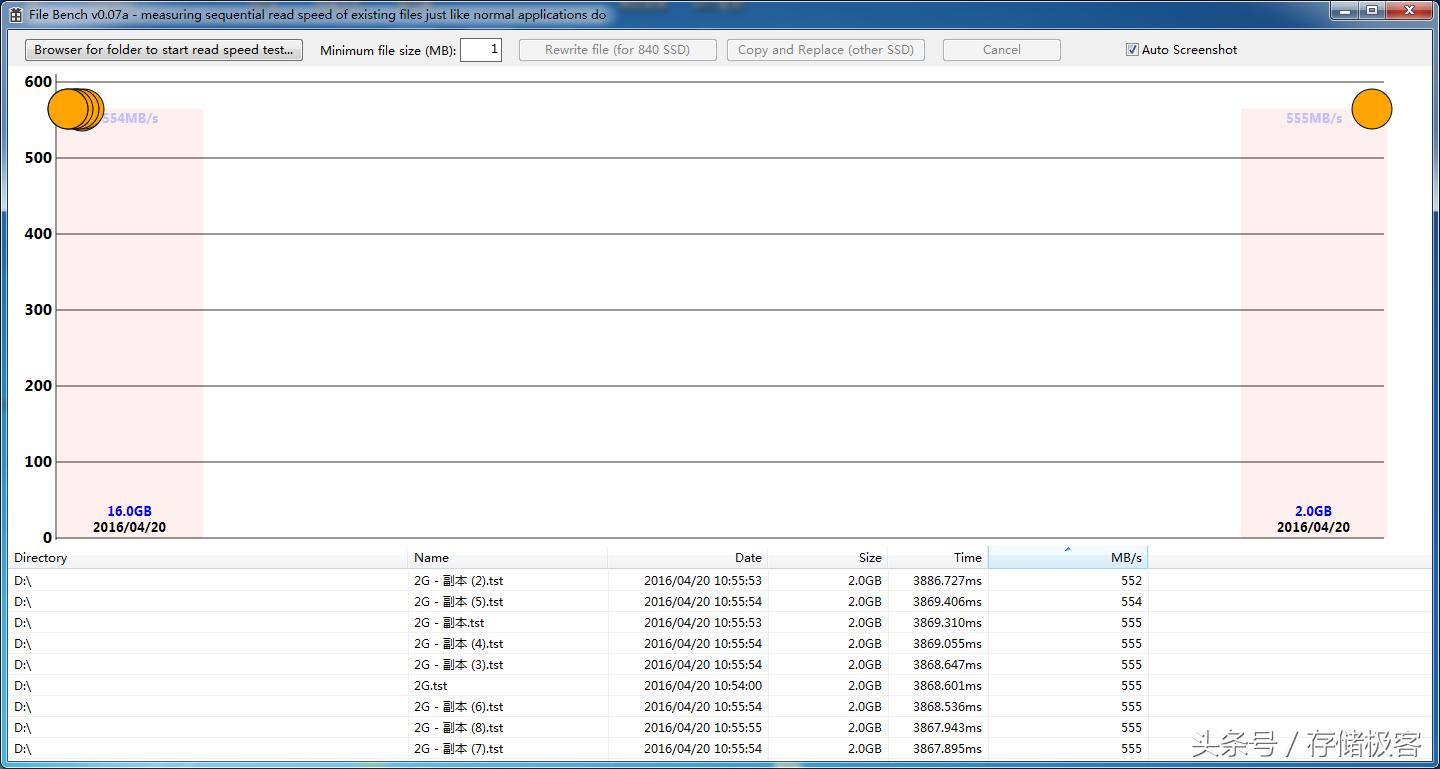Screen dimensions: 1440x769
Task: Sort list by Directory column header
Action: tap(208, 557)
